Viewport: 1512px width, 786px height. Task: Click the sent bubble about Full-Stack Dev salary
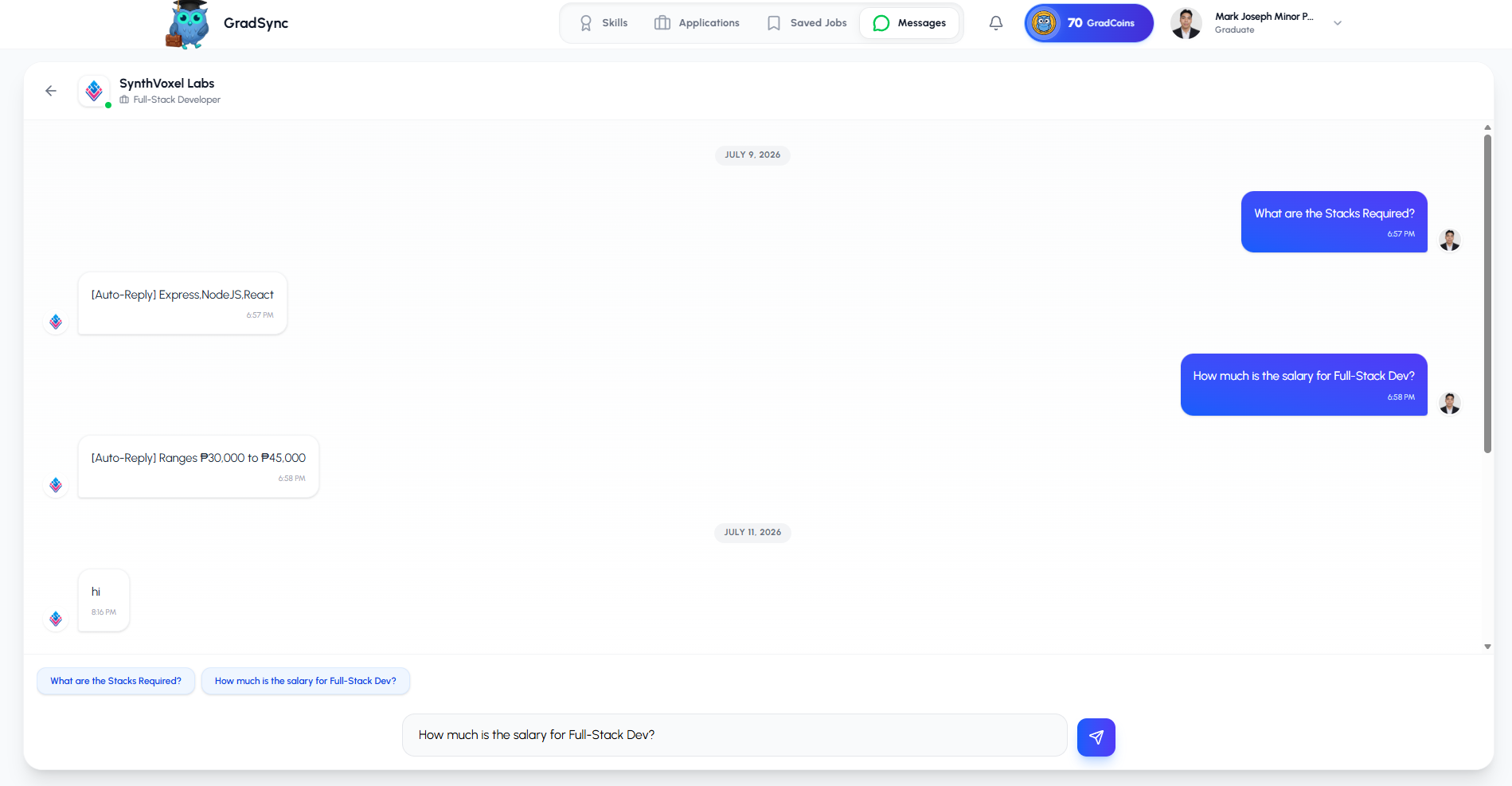point(1304,385)
